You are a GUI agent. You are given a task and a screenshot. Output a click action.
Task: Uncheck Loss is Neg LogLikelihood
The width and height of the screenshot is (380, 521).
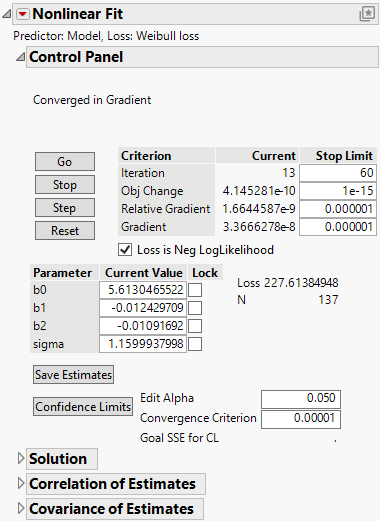[x=125, y=250]
